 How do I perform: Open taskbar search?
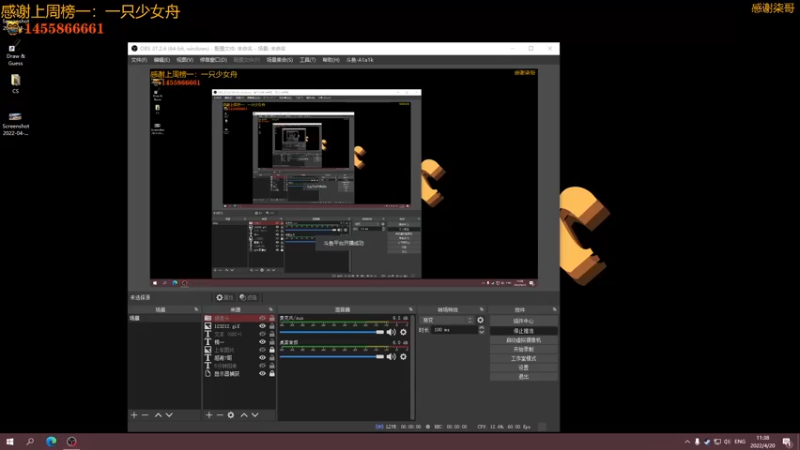30,441
